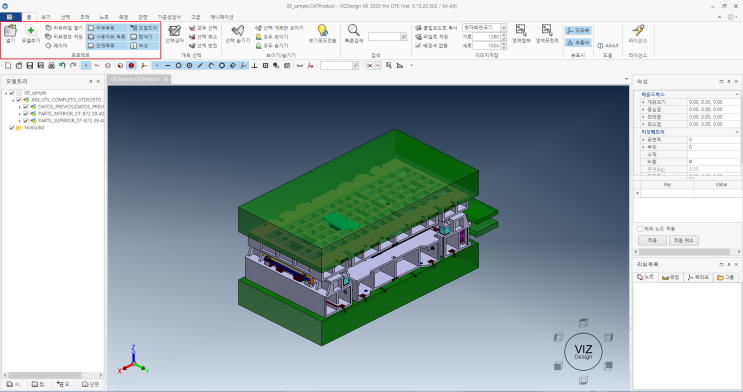The height and width of the screenshot is (392, 743).
Task: Close the 00_sample.CATProduct document tab
Action: coord(166,79)
